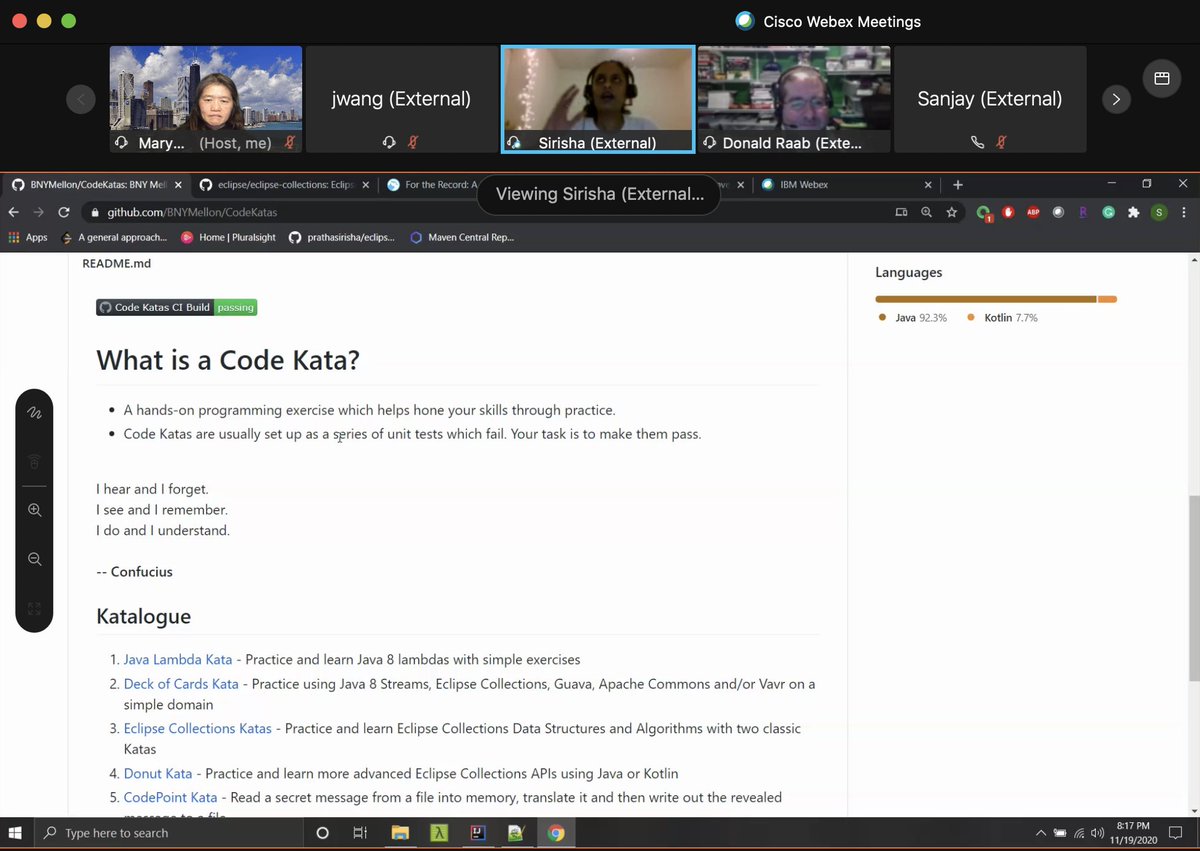Image resolution: width=1200 pixels, height=851 pixels.
Task: Open Task View in taskbar
Action: pyautogui.click(x=360, y=832)
